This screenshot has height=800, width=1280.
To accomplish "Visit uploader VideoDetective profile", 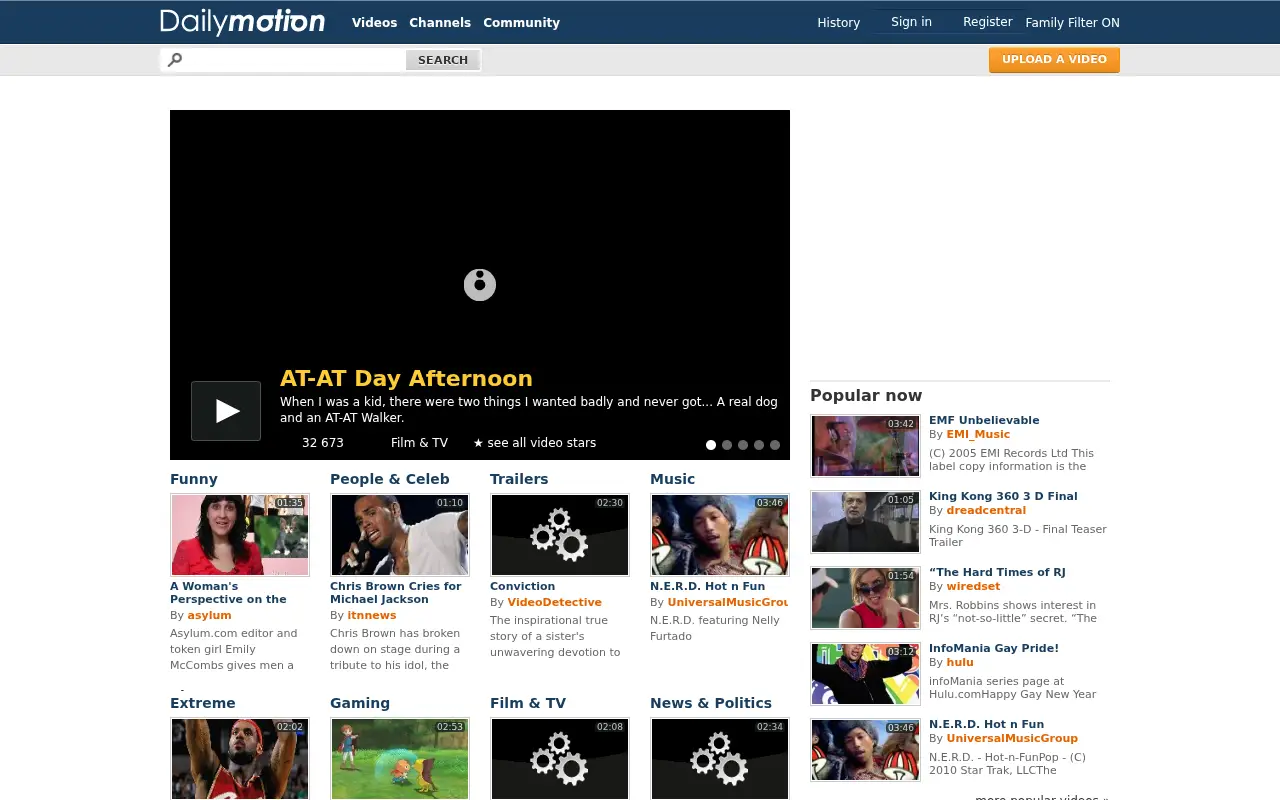I will [554, 603].
